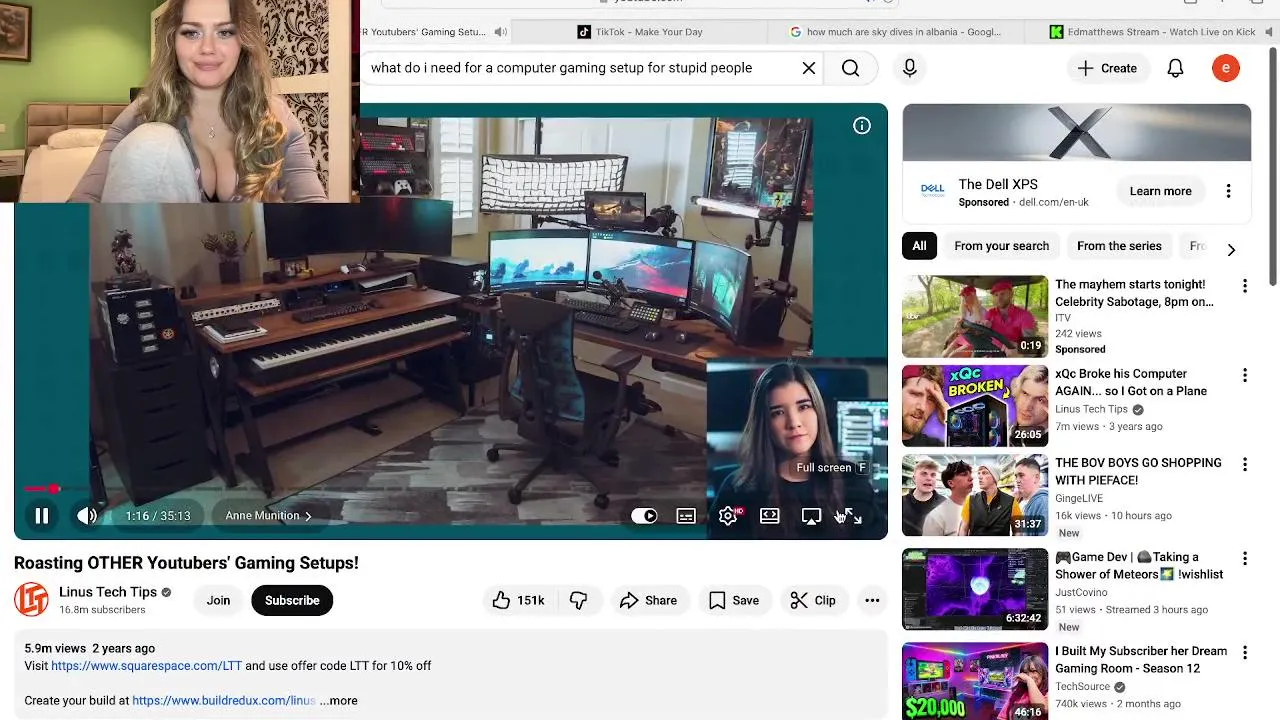Switch to the Google sky dives tab

pos(895,32)
